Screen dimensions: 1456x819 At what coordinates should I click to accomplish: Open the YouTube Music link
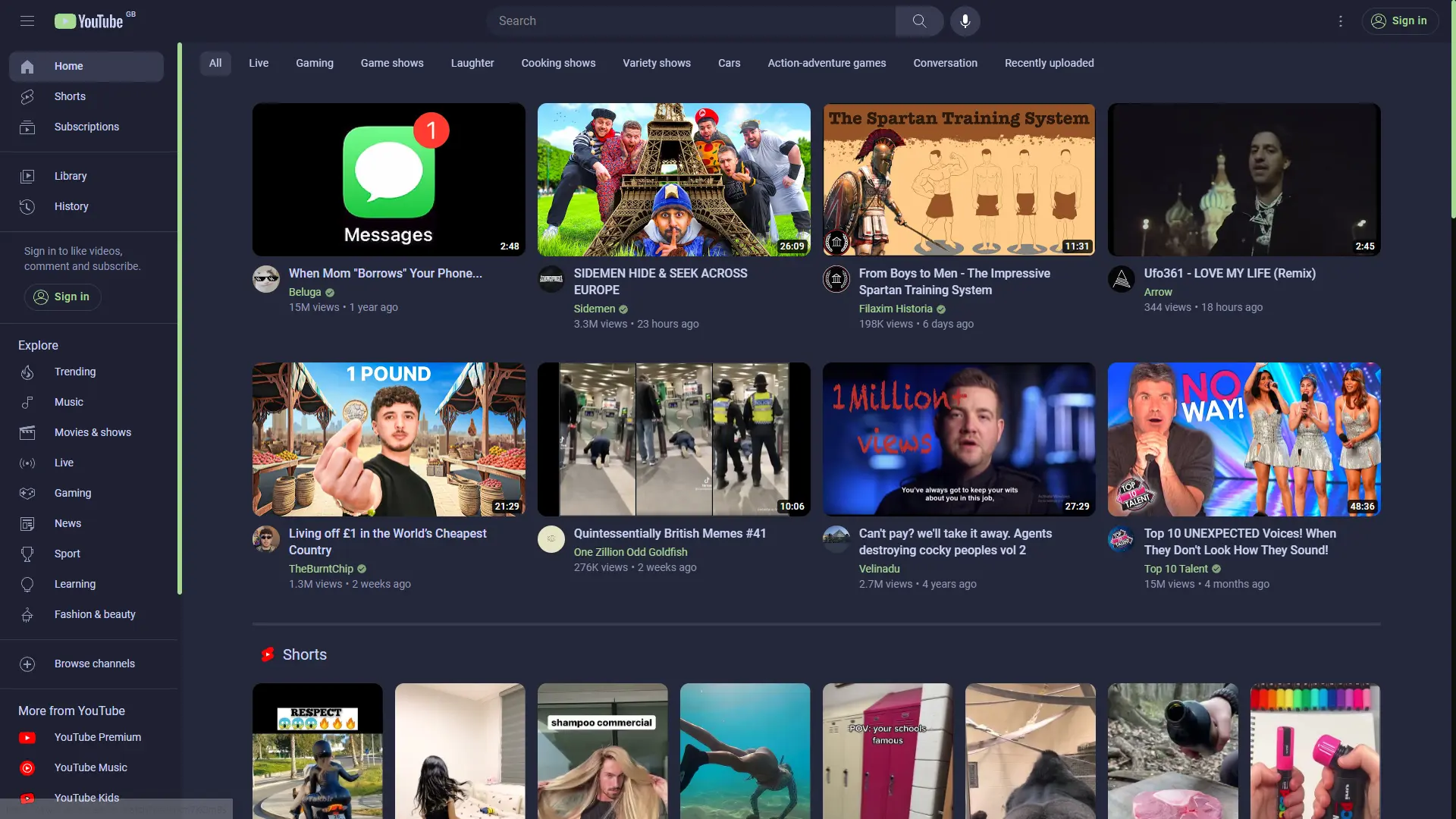pos(90,767)
